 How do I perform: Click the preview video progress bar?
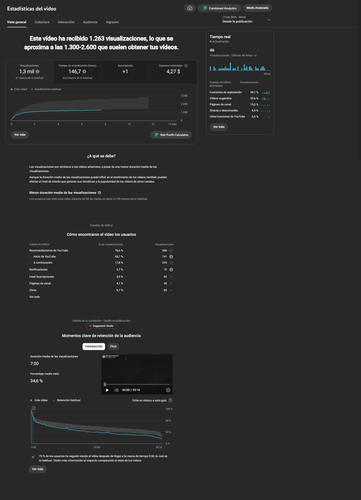tap(137, 384)
